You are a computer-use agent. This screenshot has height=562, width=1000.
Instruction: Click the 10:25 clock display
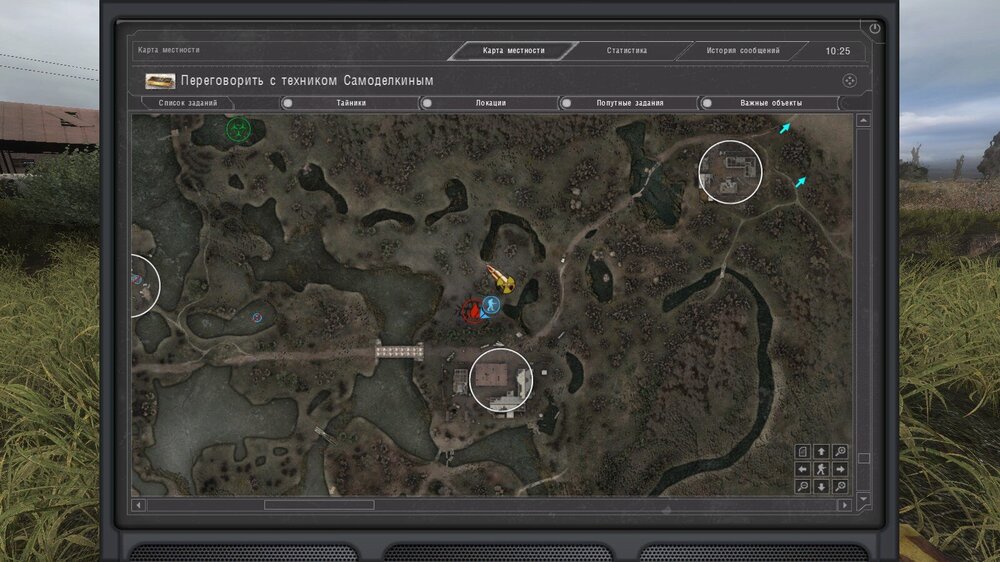coord(837,51)
